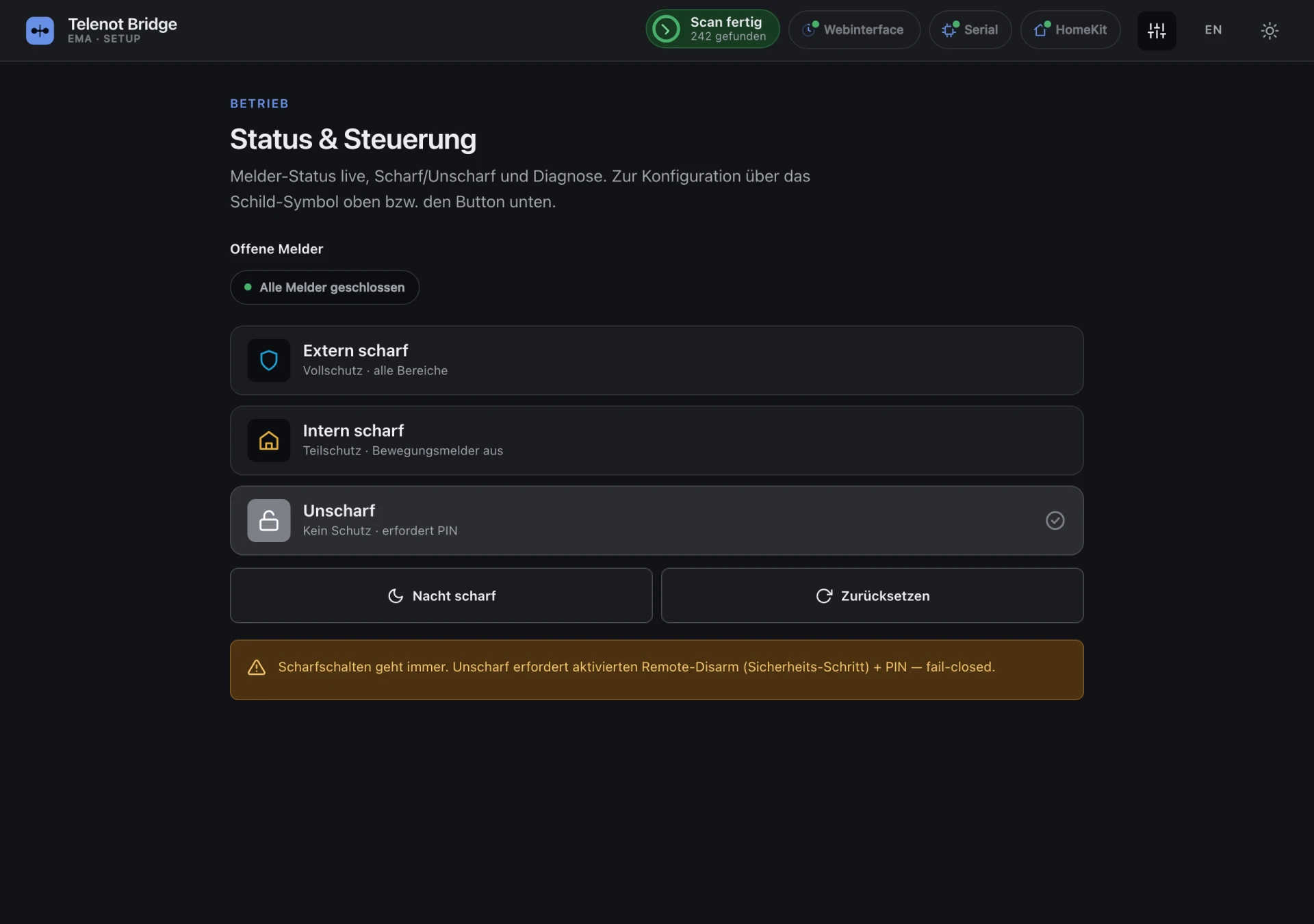Activate Nacht scharf mode
Image resolution: width=1314 pixels, height=924 pixels.
[441, 595]
